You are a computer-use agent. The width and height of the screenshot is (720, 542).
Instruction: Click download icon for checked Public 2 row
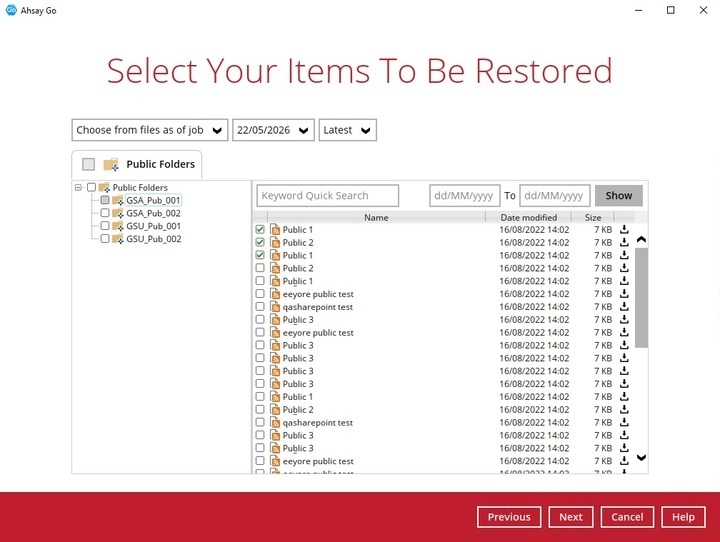(624, 242)
